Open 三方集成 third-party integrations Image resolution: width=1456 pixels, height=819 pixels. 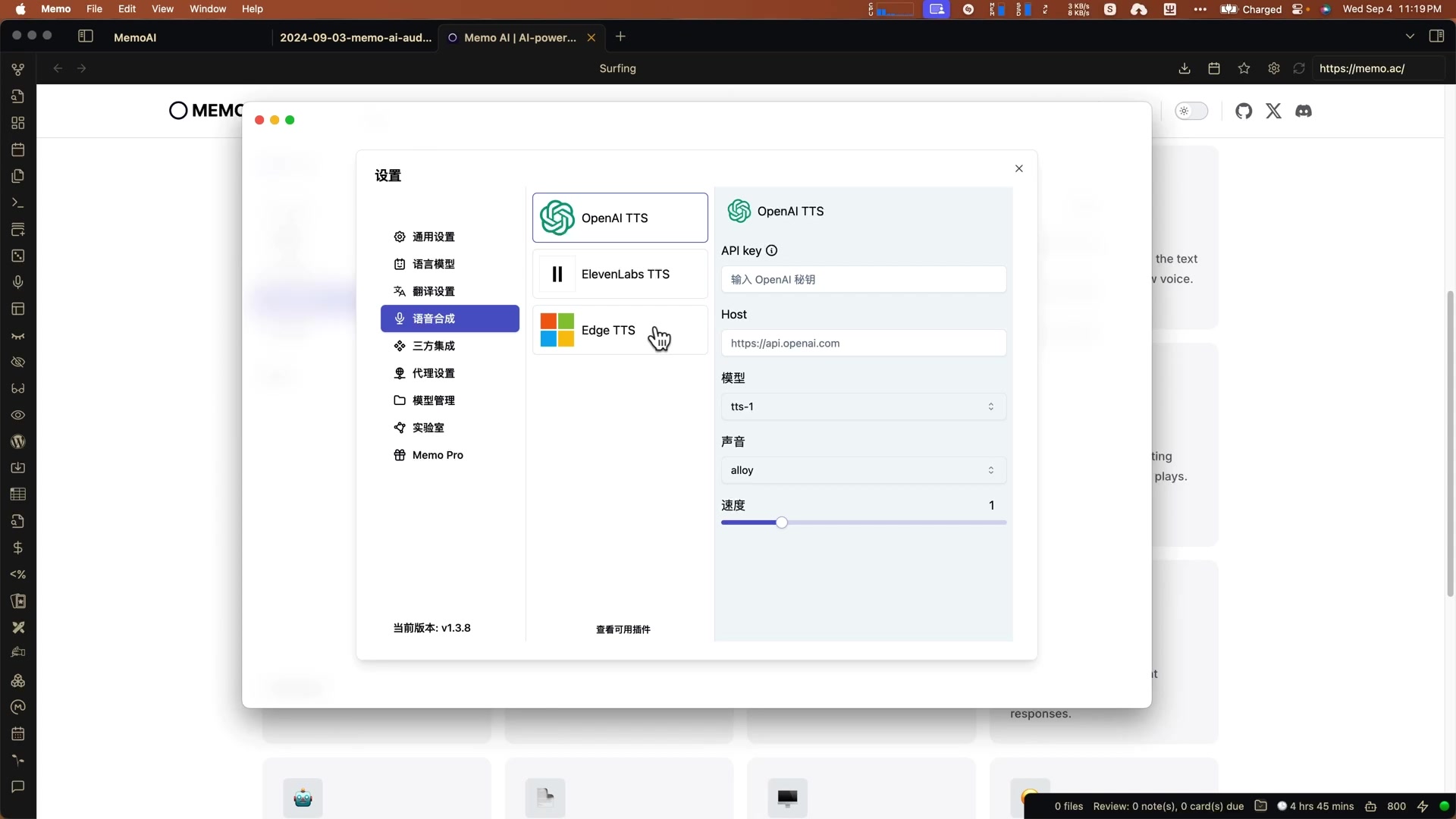click(450, 346)
